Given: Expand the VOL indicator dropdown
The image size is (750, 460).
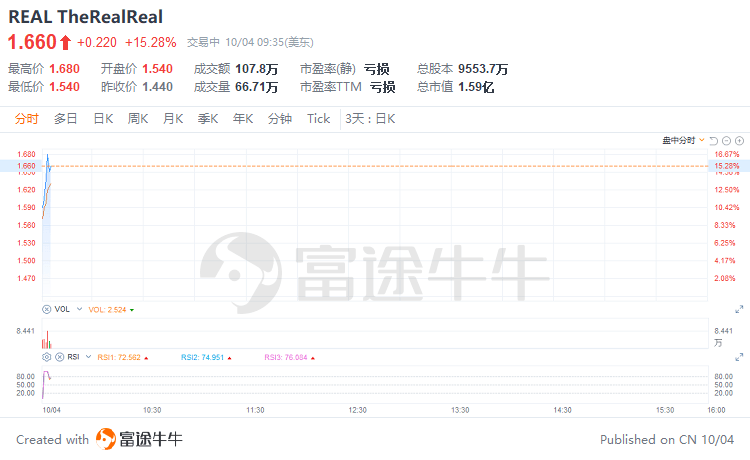Looking at the screenshot, I should pos(79,309).
